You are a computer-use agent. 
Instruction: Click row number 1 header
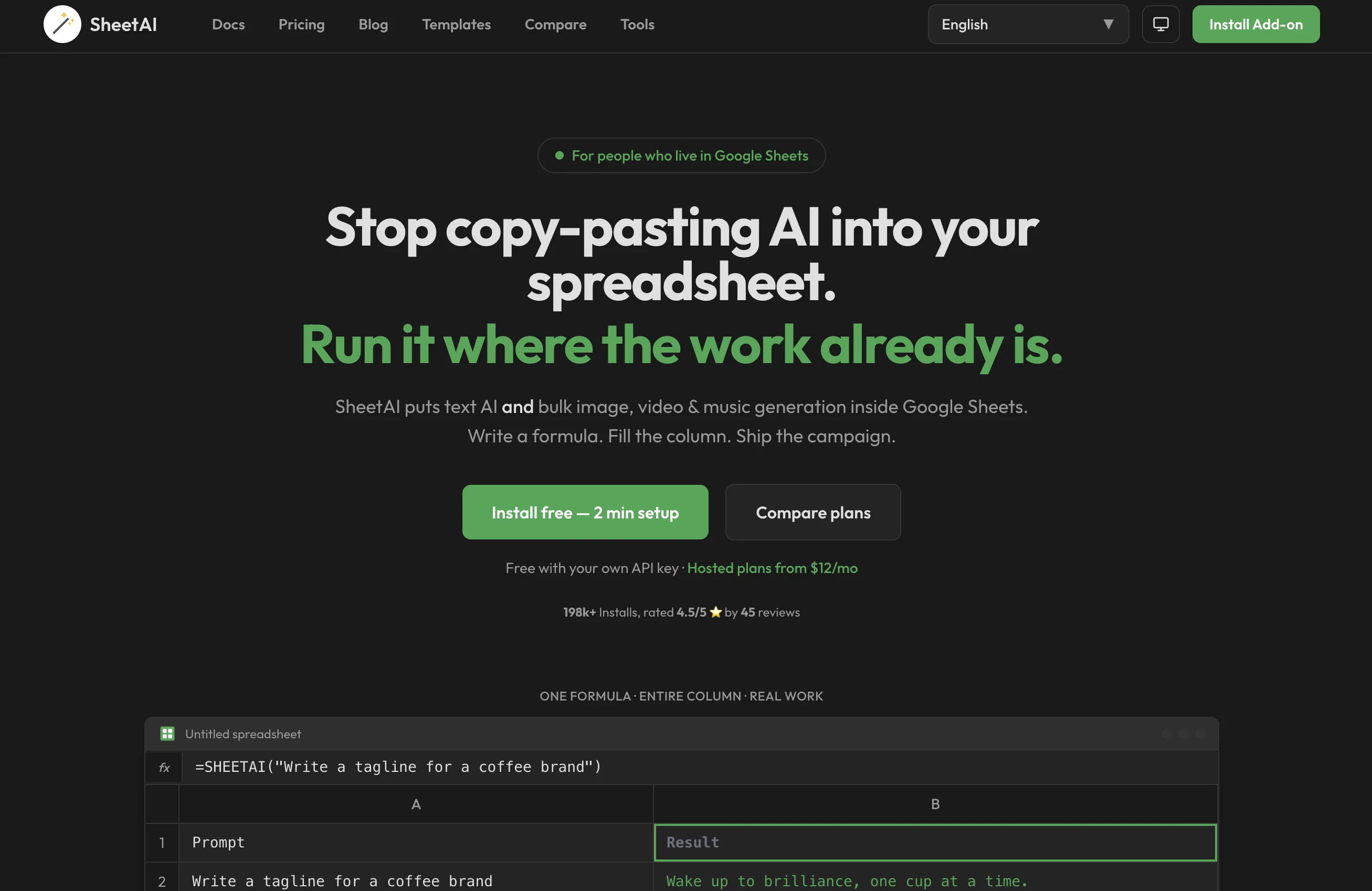162,842
